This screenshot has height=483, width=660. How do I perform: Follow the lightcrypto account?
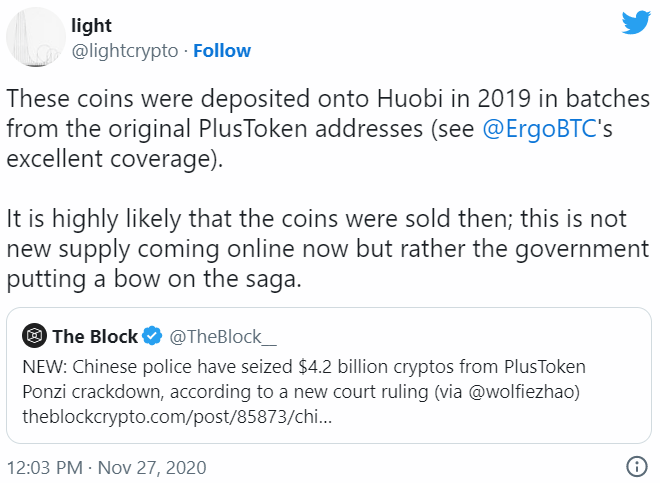coord(222,50)
